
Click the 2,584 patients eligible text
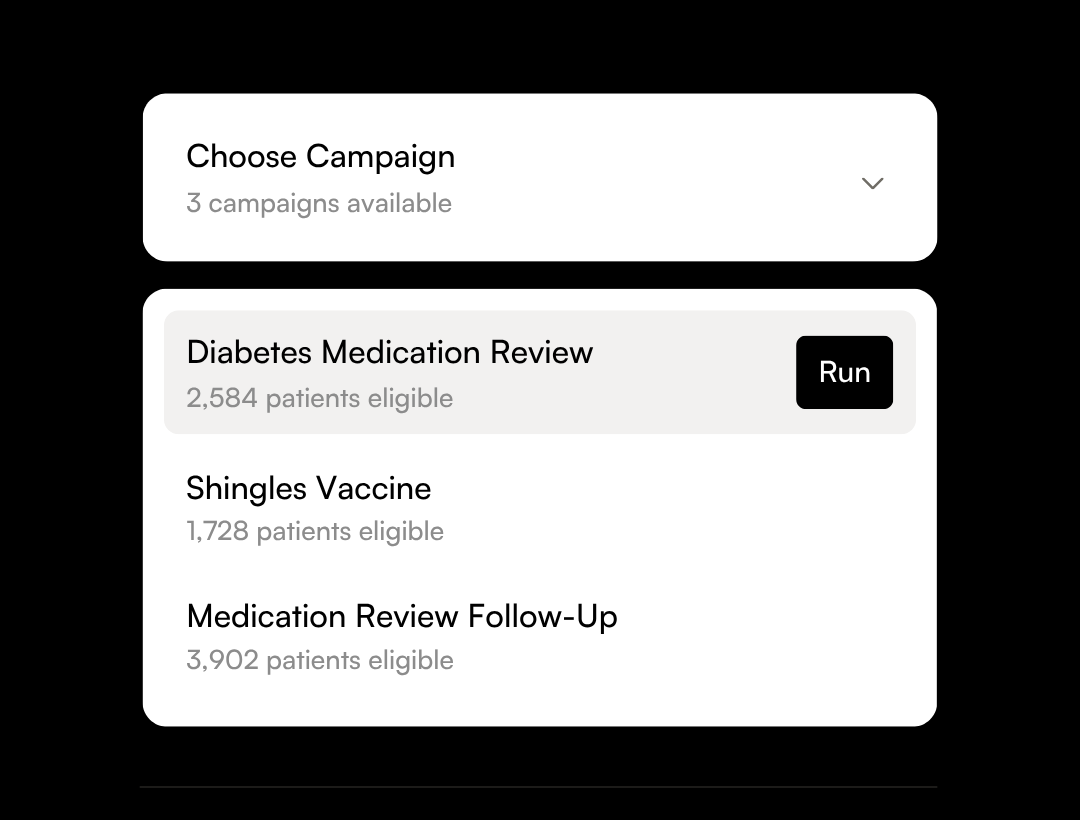[x=319, y=398]
